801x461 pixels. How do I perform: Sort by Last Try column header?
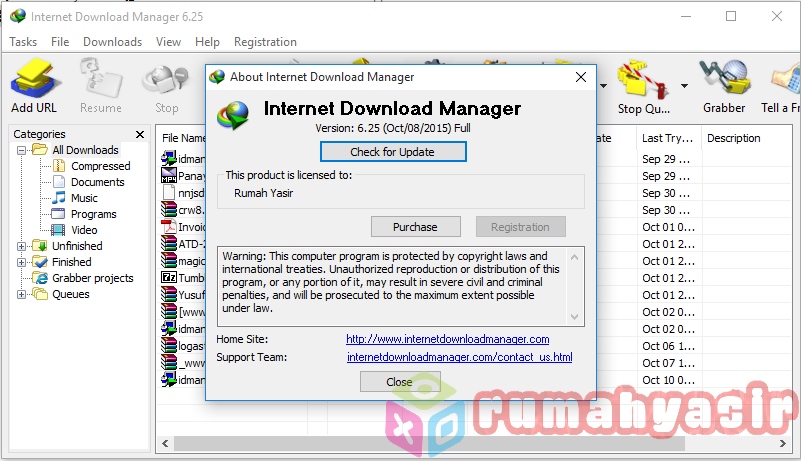(668, 138)
